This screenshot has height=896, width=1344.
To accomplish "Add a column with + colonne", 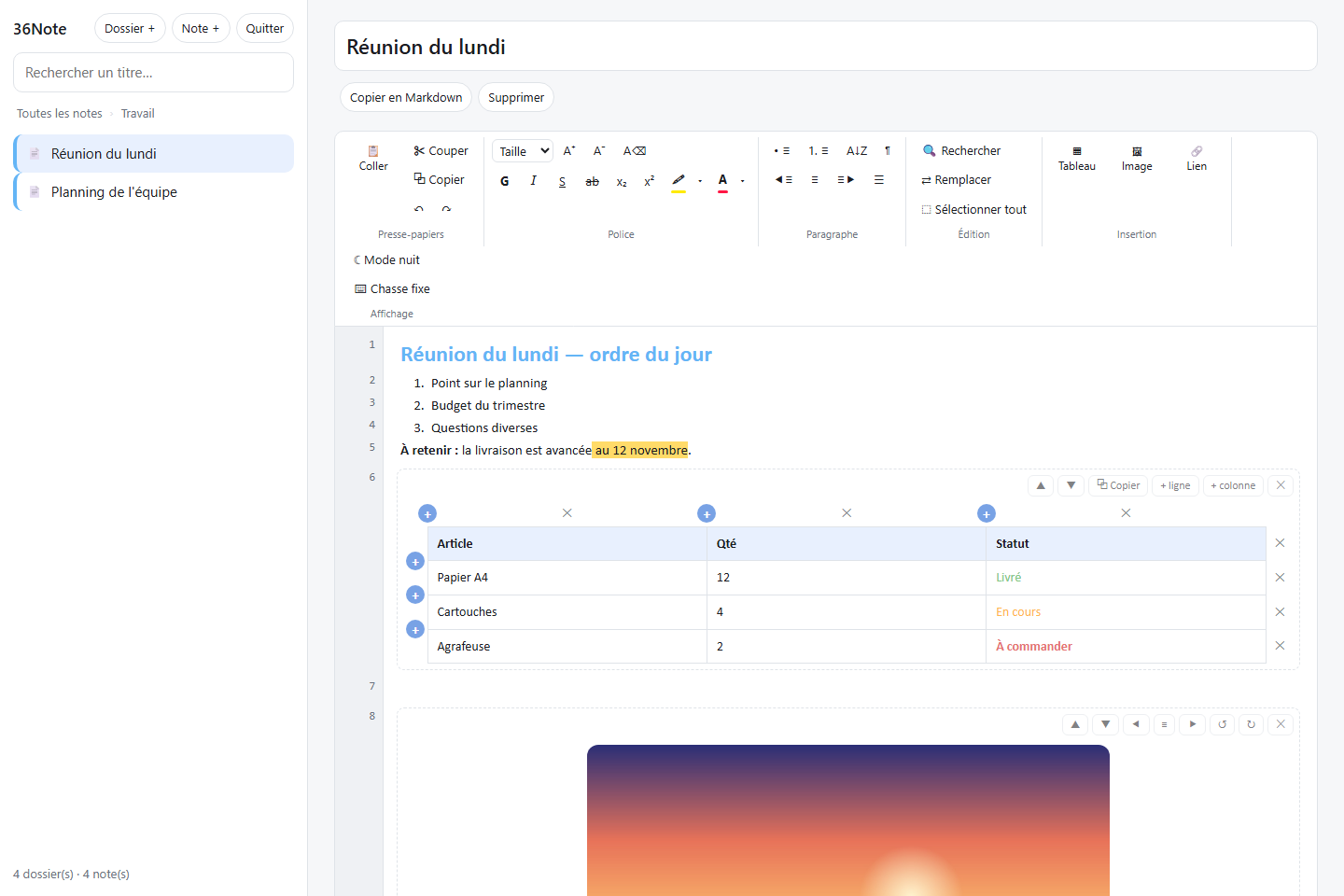I will (x=1233, y=485).
